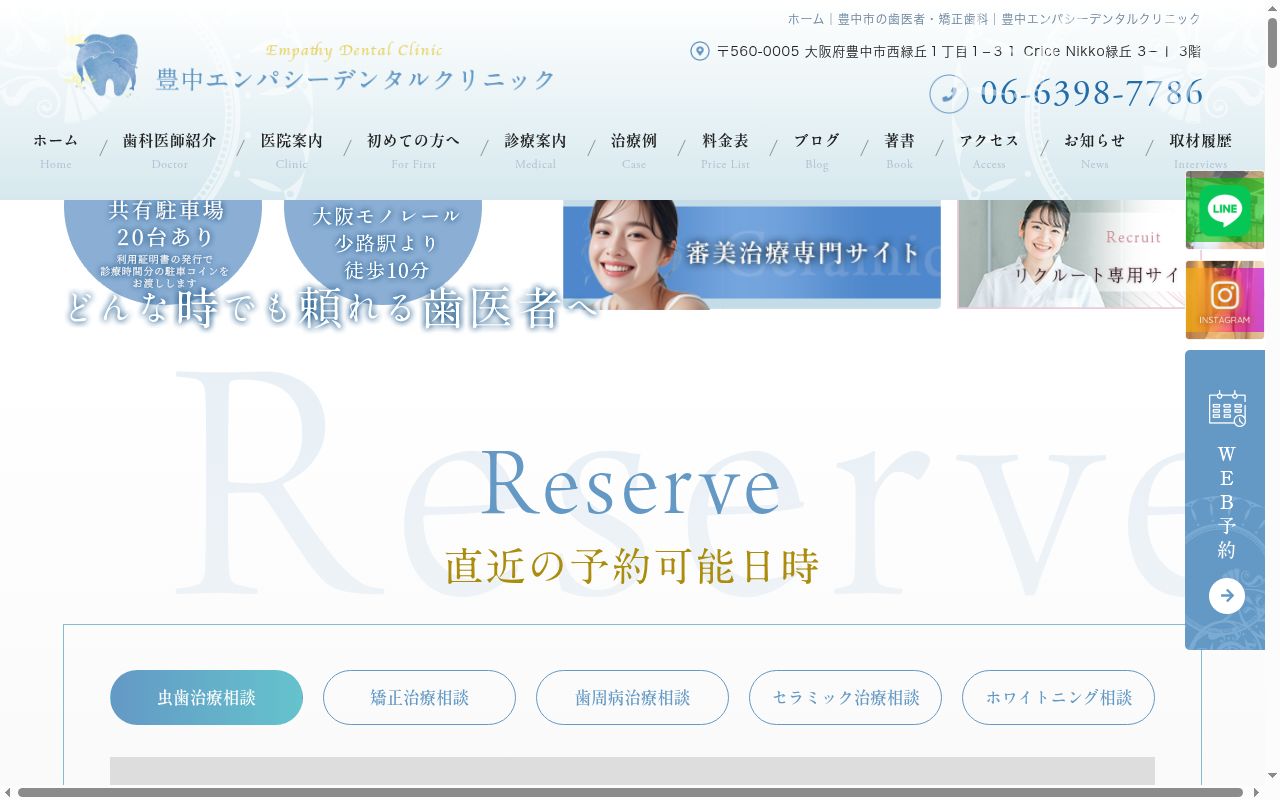Open 初めての方へ For First menu
This screenshot has height=800, width=1280.
point(414,150)
